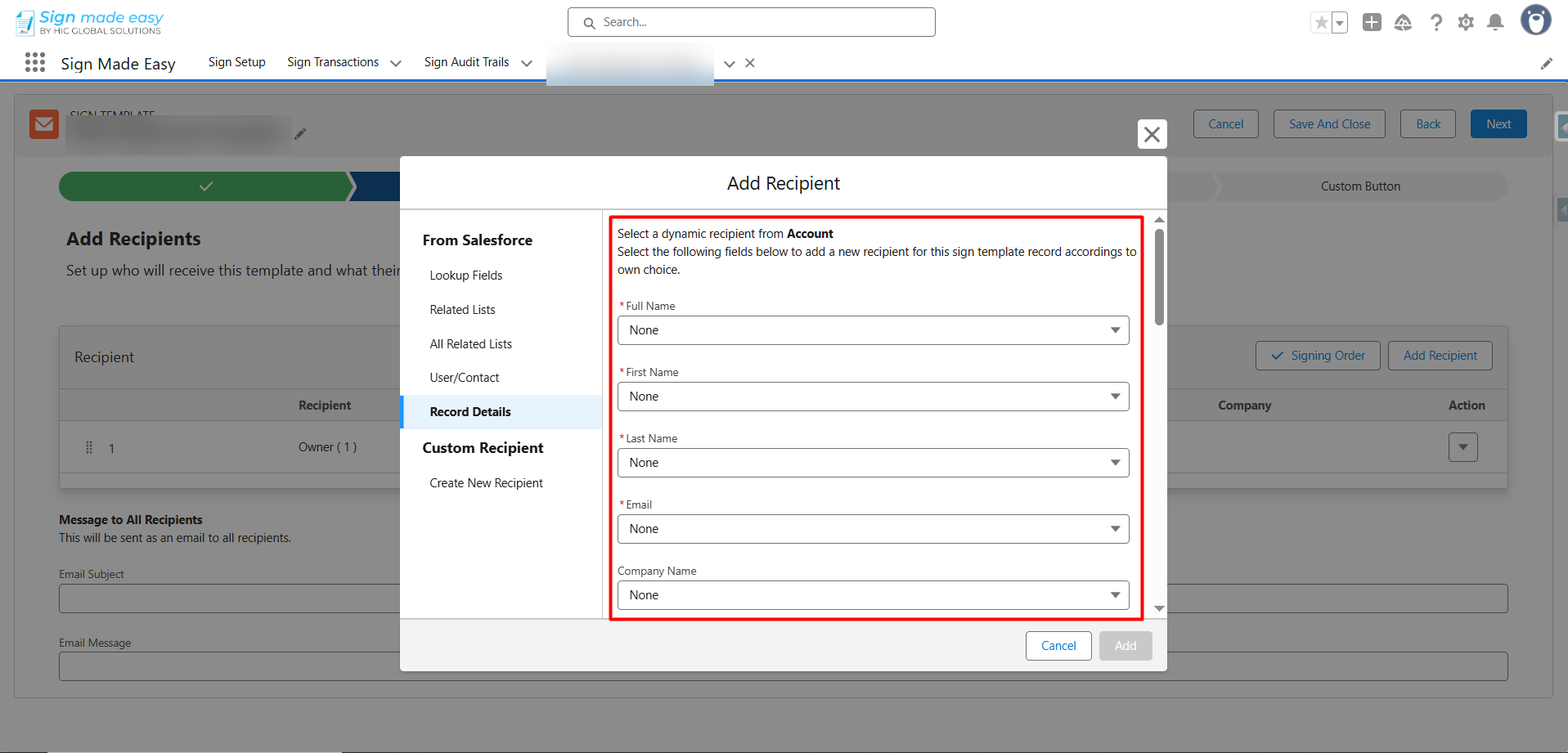Click the From Salesforce section heading

(478, 240)
